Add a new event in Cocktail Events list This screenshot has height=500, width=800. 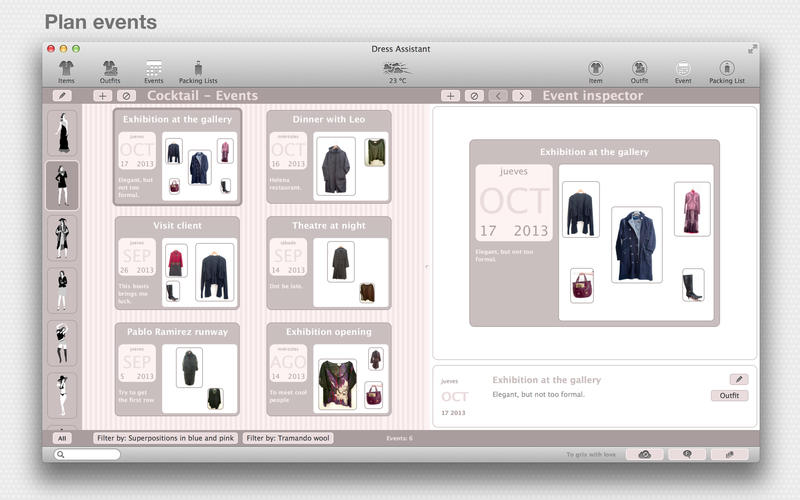pos(103,96)
